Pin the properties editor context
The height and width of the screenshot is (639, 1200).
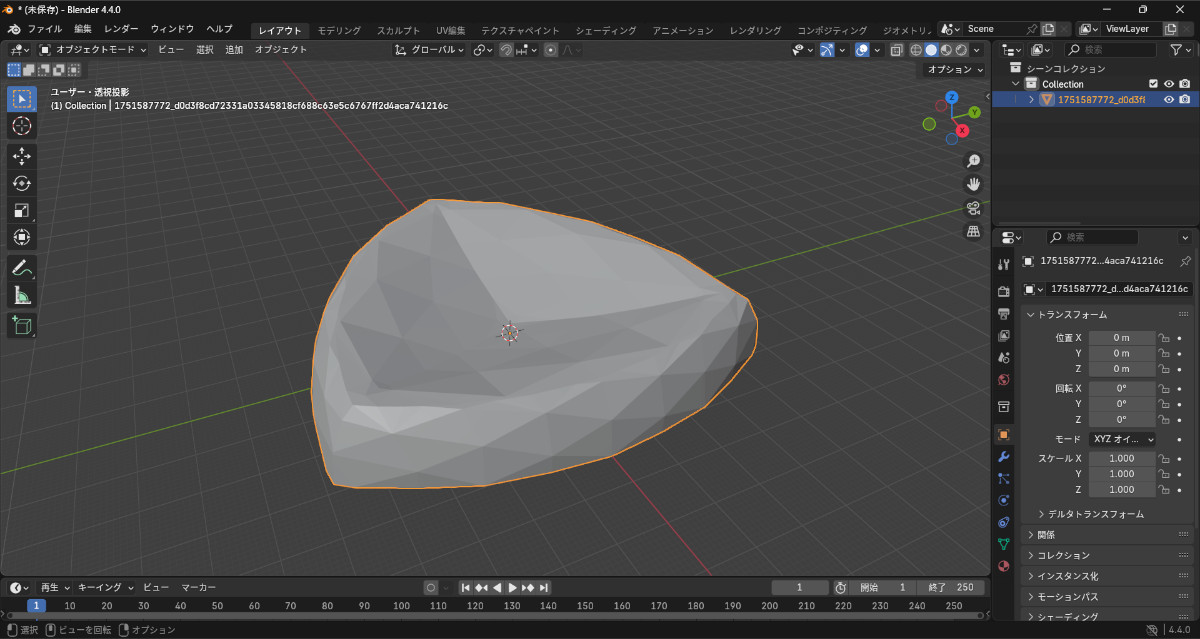1186,261
